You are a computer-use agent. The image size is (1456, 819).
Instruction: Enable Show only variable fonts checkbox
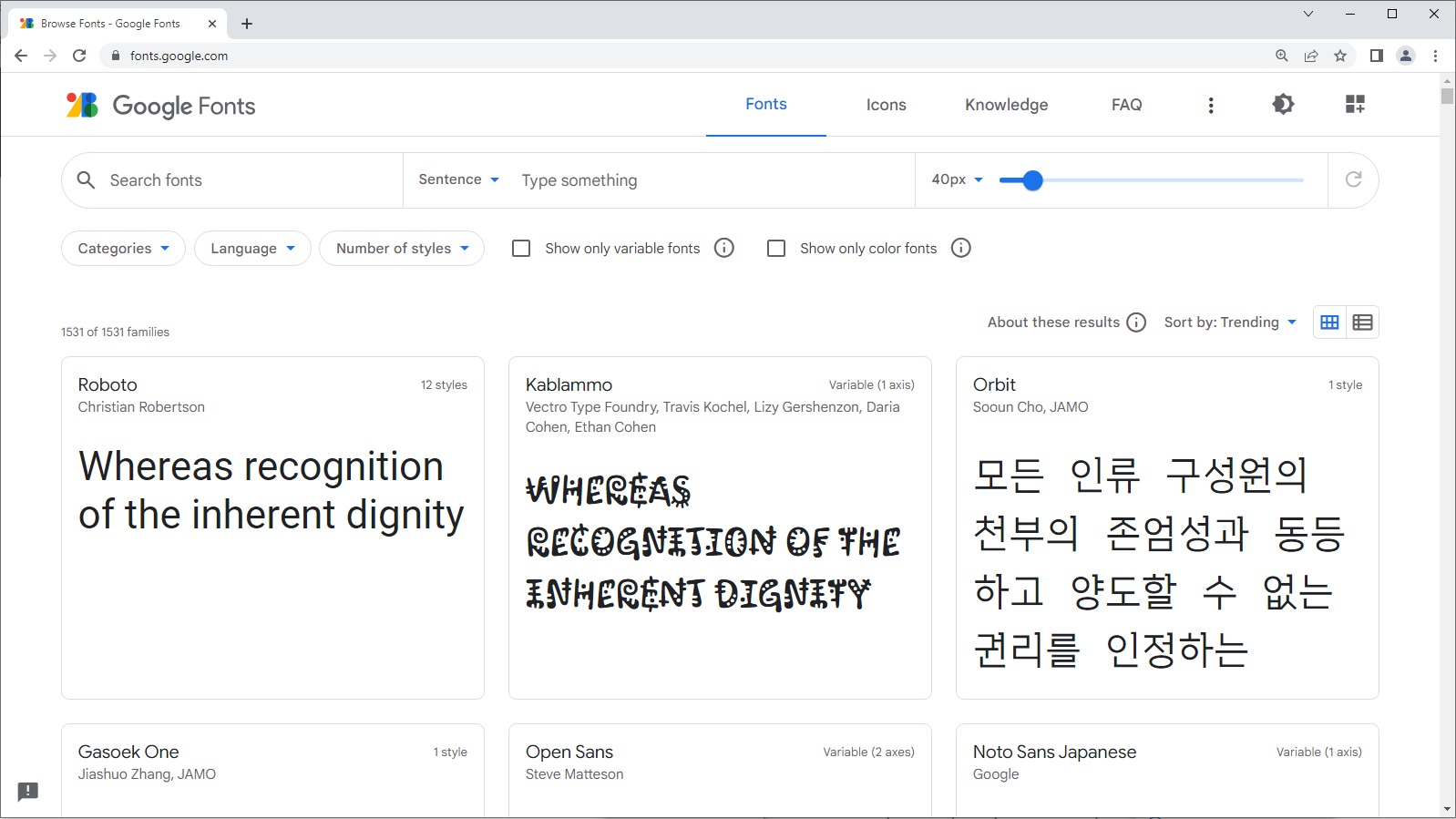click(521, 248)
